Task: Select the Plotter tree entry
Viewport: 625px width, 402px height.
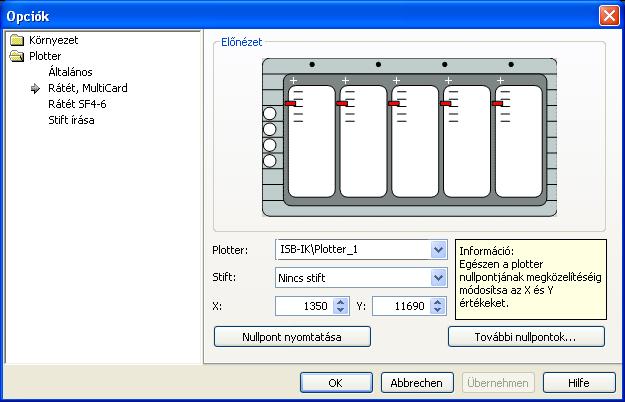Action: coord(45,56)
